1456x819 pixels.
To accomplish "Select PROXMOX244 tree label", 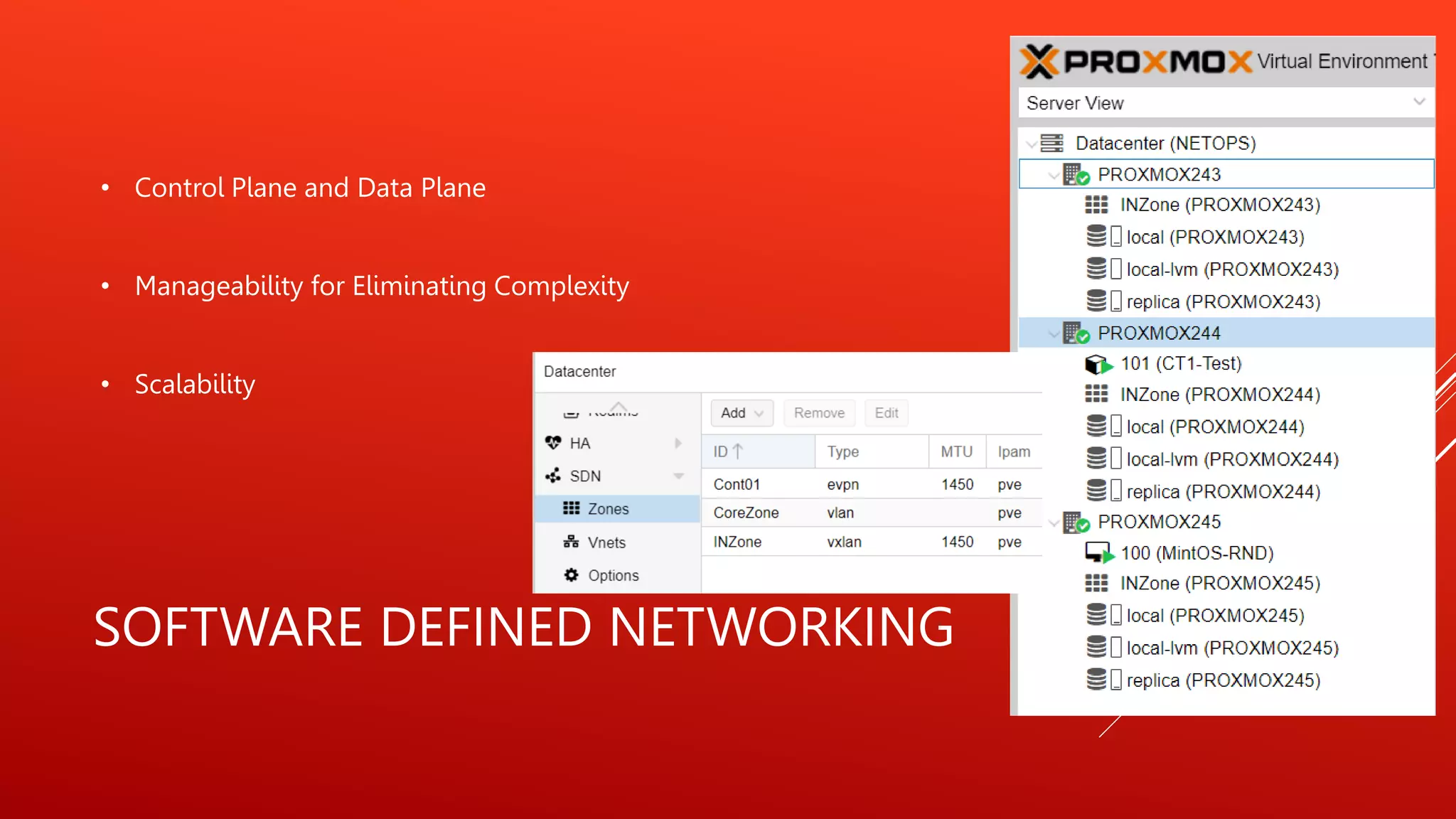I will 1159,333.
